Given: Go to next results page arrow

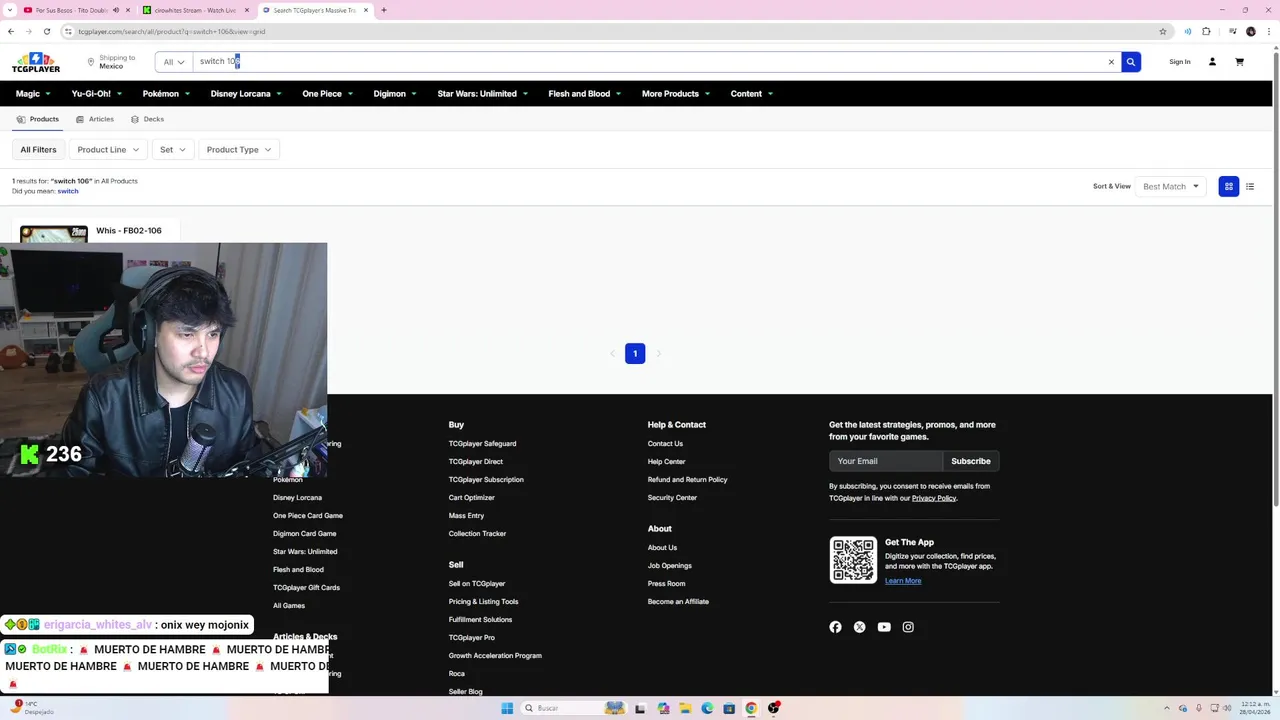Looking at the screenshot, I should [658, 353].
